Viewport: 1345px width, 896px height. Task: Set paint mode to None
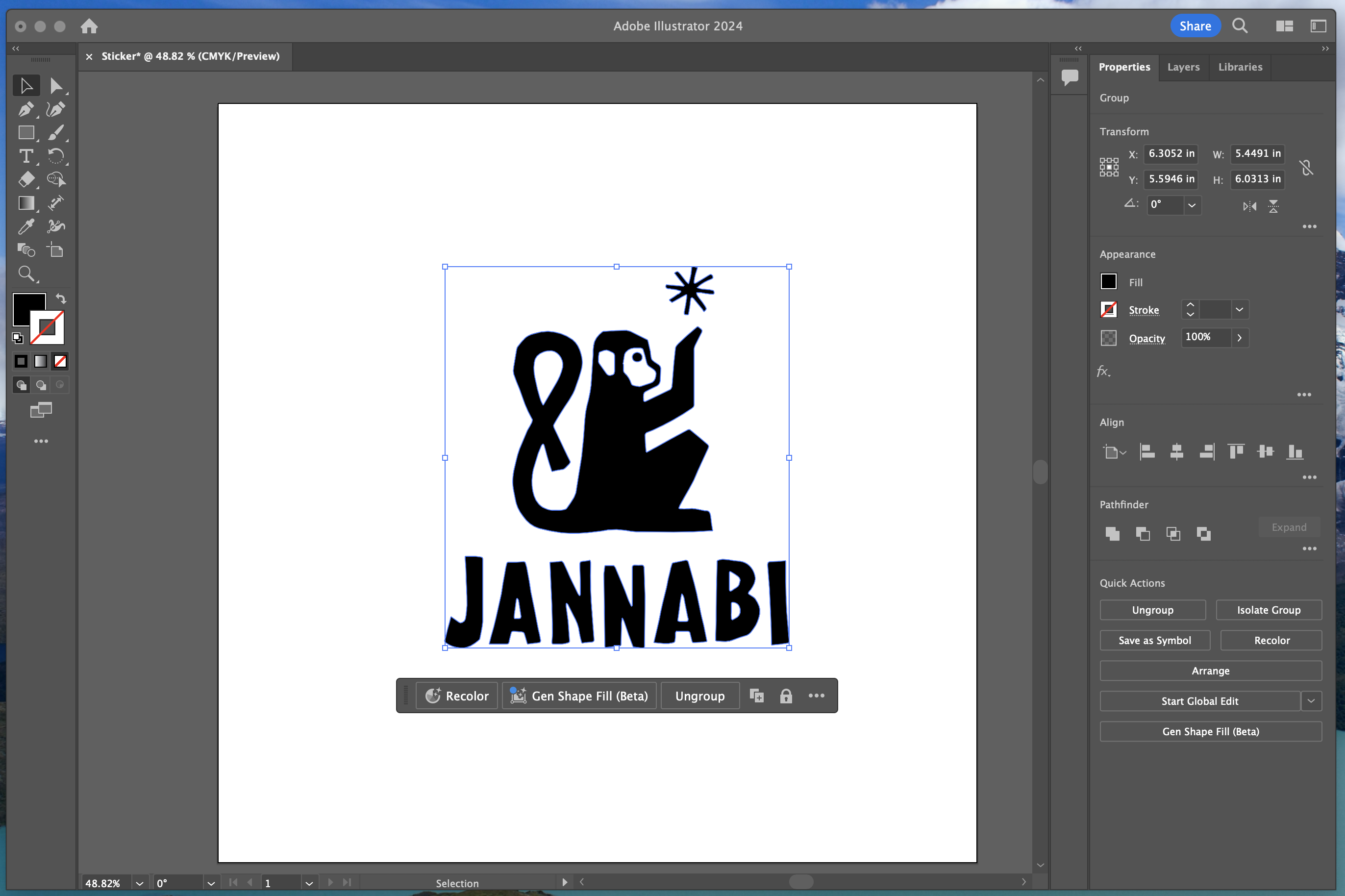click(x=60, y=361)
